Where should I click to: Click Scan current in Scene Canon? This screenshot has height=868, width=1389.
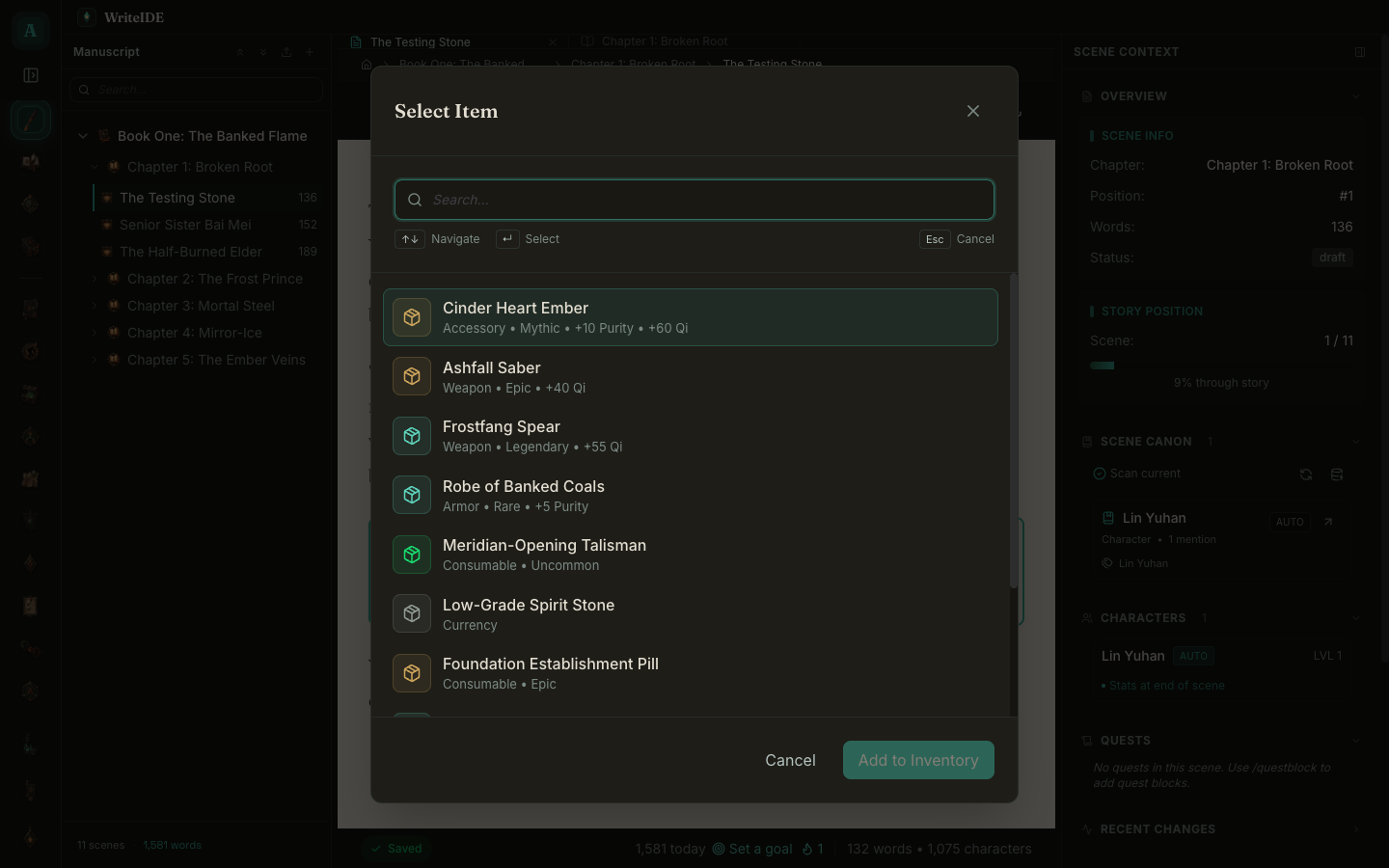coord(1136,474)
